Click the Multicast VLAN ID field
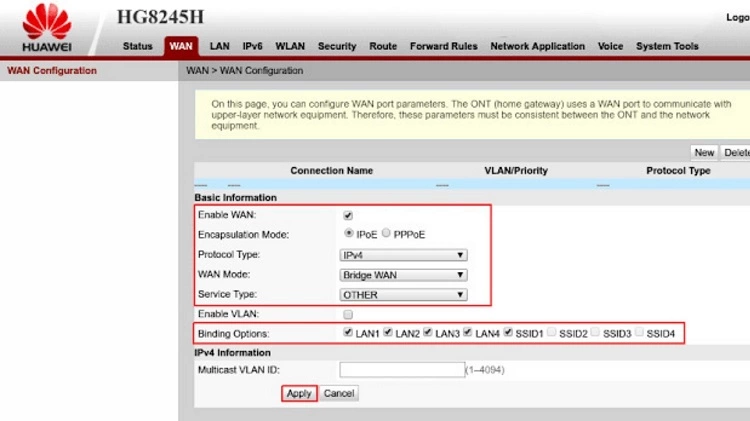The image size is (750, 421). 402,370
